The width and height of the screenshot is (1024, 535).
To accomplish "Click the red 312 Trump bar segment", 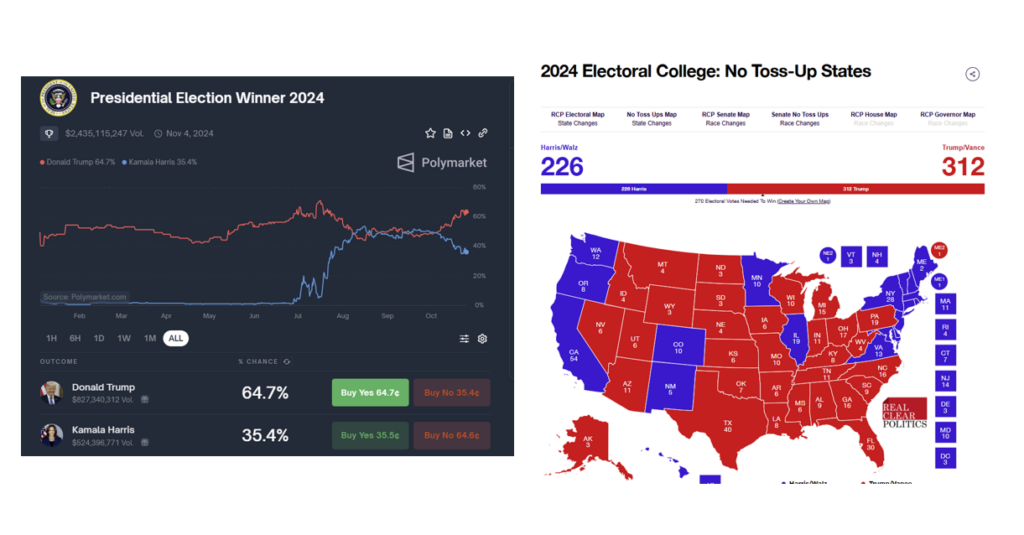I will (855, 189).
